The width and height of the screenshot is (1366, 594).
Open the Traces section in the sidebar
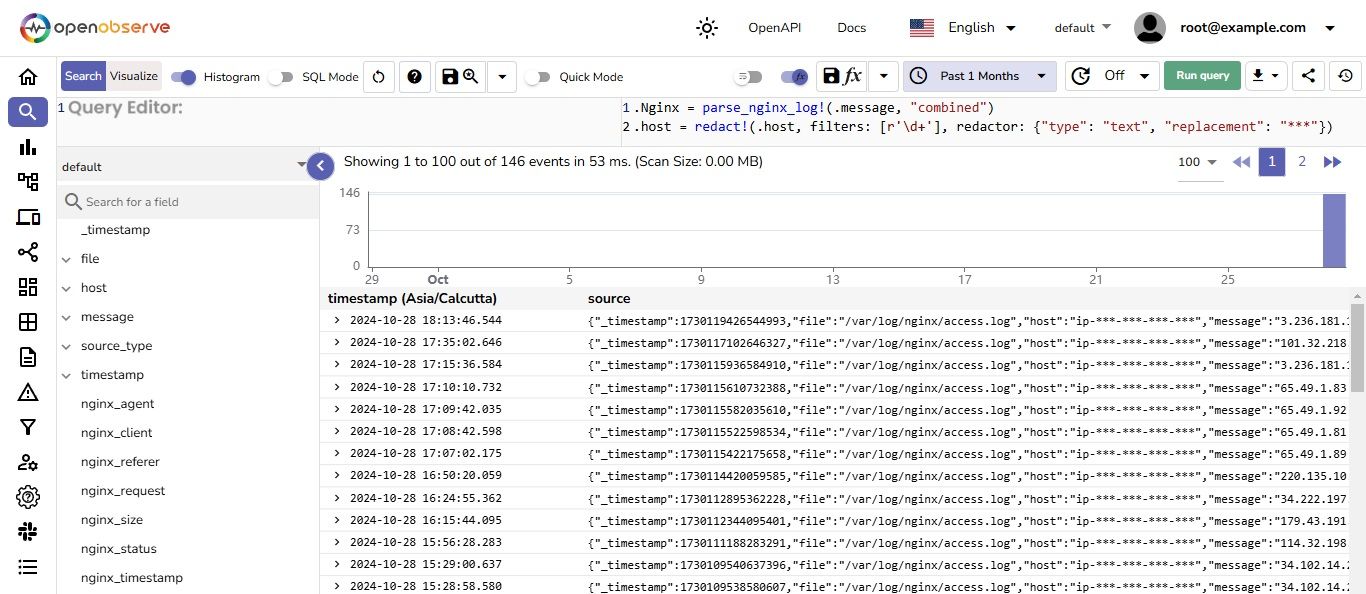[x=27, y=252]
